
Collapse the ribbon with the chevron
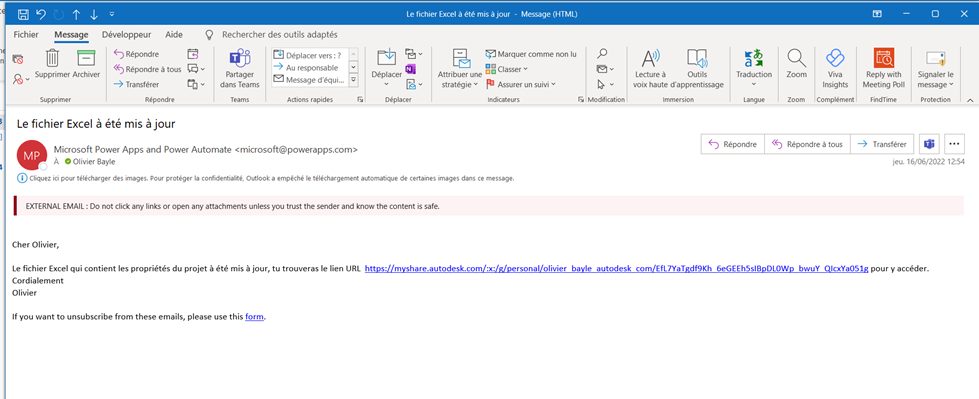coord(970,100)
